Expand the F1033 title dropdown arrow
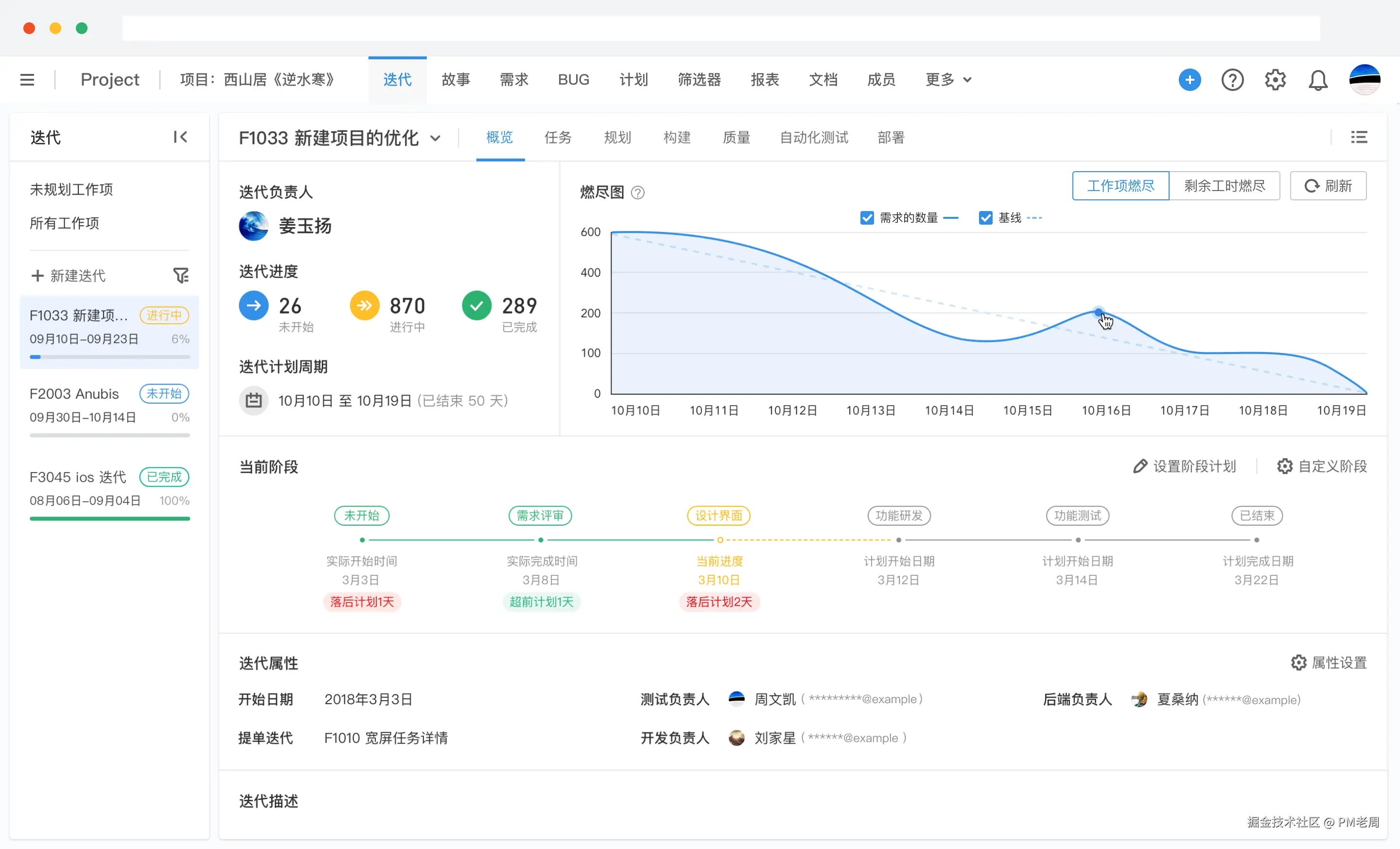 pyautogui.click(x=436, y=138)
